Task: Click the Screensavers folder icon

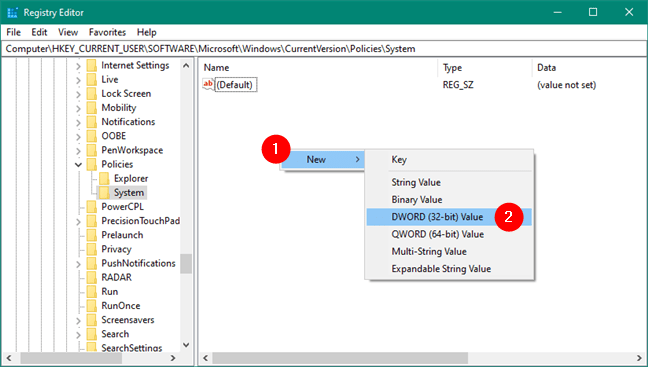Action: point(92,319)
